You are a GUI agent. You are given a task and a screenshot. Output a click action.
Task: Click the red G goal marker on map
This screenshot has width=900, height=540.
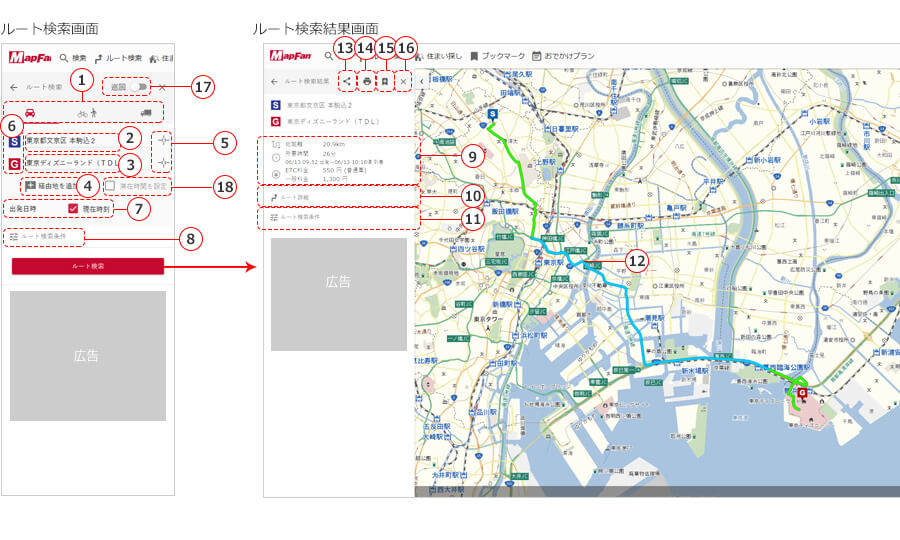click(802, 394)
